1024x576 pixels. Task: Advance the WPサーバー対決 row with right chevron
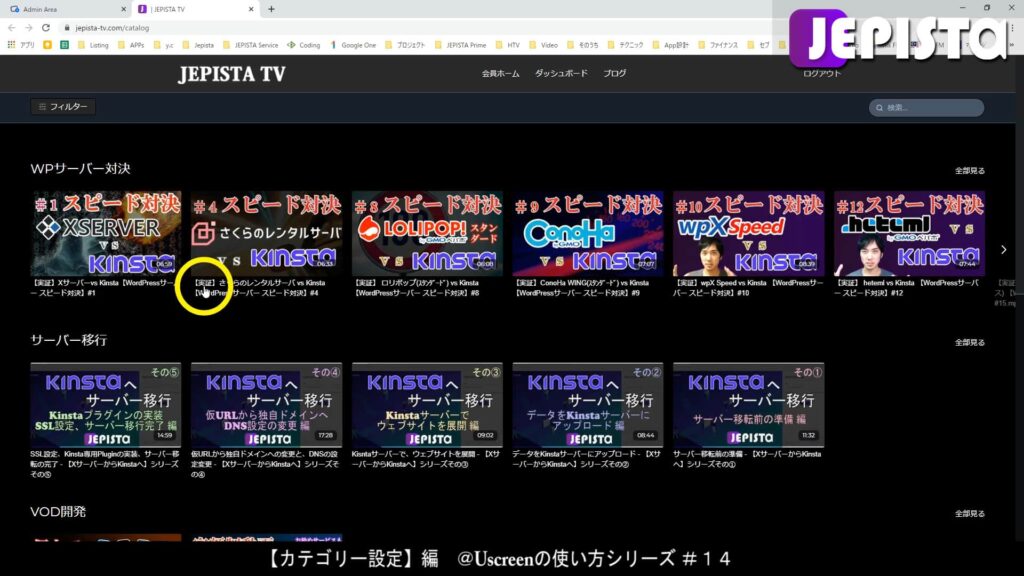click(x=1004, y=249)
